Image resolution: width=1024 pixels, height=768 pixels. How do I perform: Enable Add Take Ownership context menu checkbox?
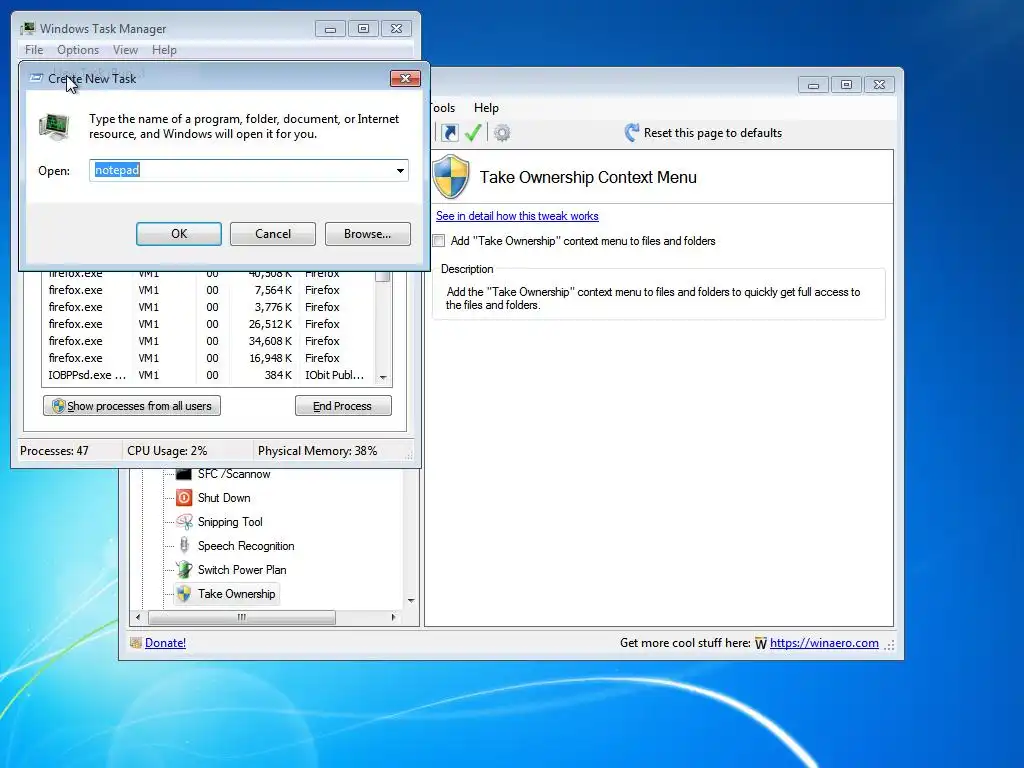pos(439,241)
